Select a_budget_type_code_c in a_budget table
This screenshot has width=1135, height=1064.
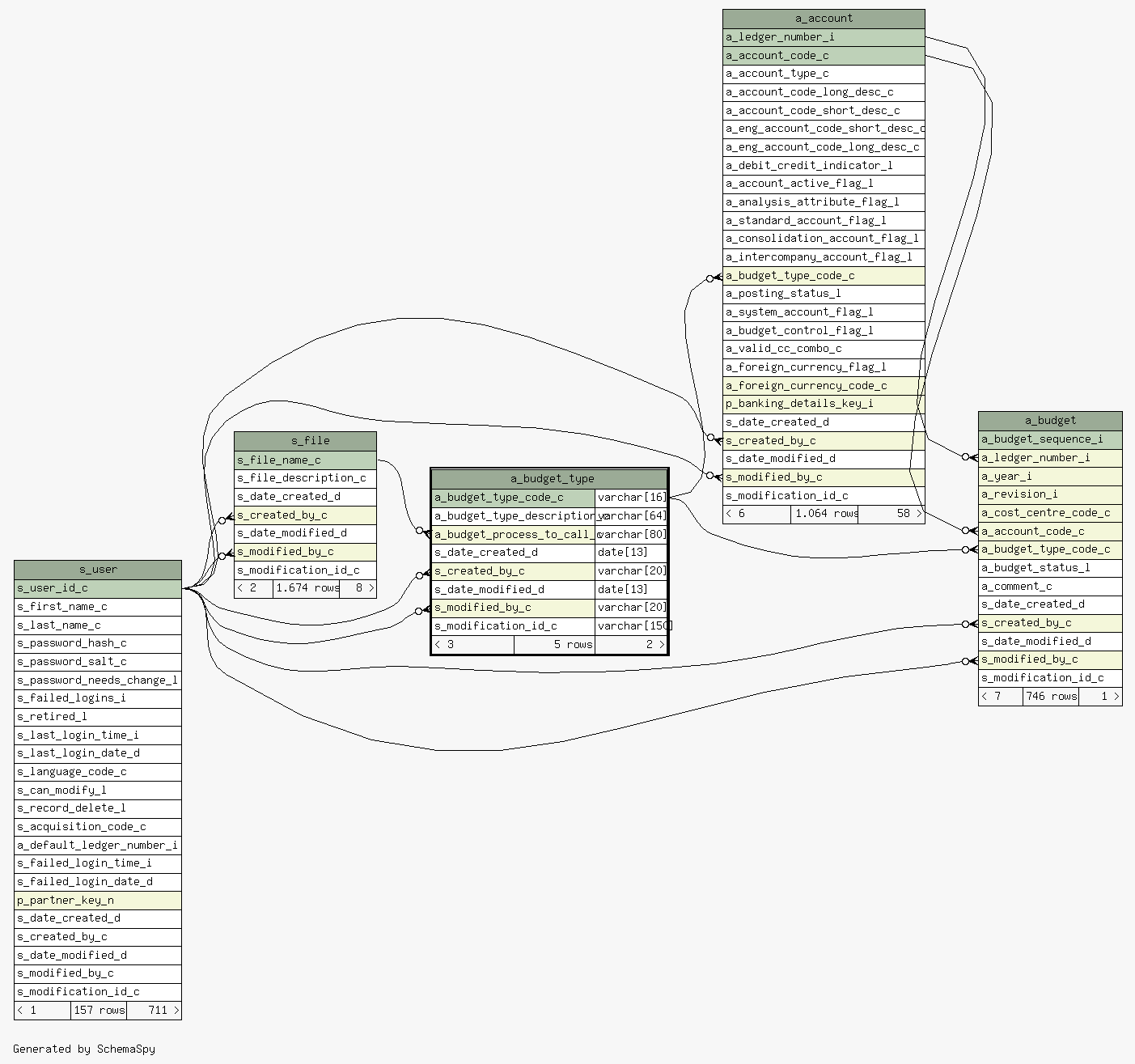pos(1050,549)
